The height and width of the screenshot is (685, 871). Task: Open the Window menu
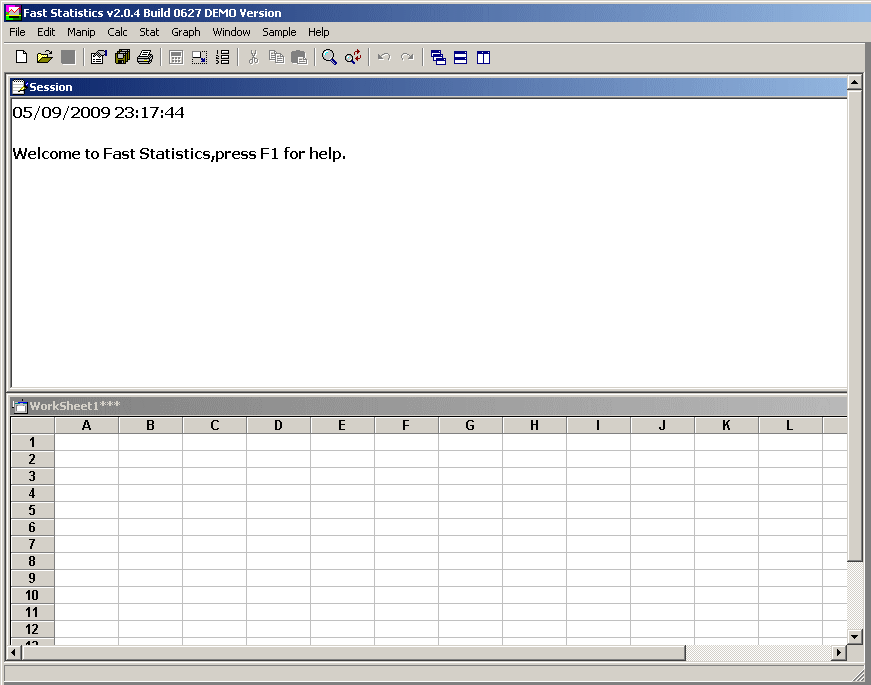coord(231,32)
